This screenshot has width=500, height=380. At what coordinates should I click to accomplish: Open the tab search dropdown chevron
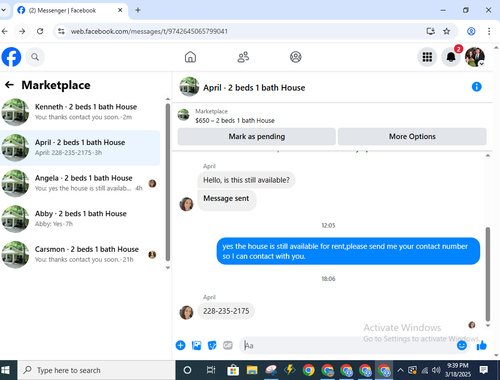pyautogui.click(x=3, y=10)
